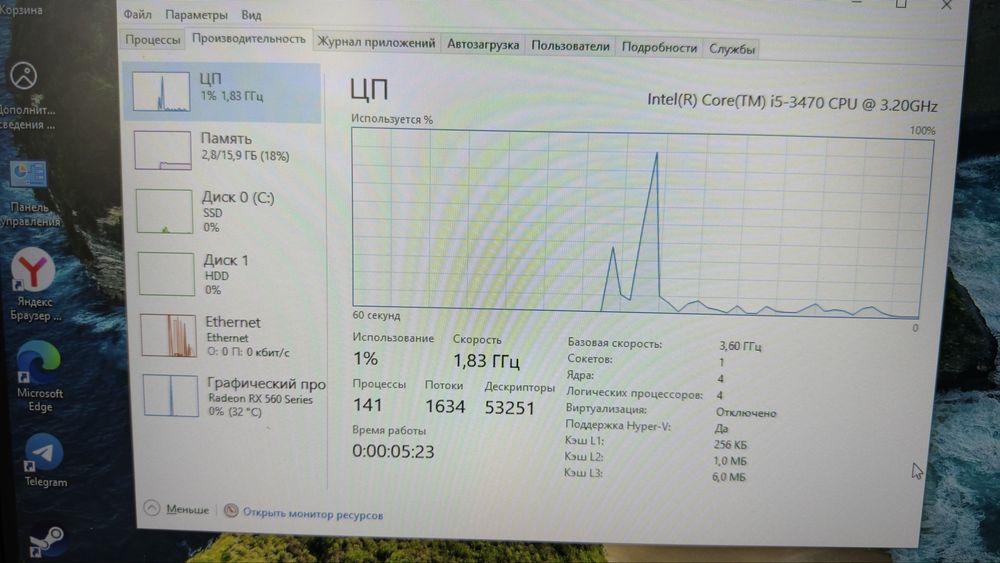Click the Кэш L3 6,0 МБ value
The height and width of the screenshot is (563, 1000).
(x=728, y=476)
